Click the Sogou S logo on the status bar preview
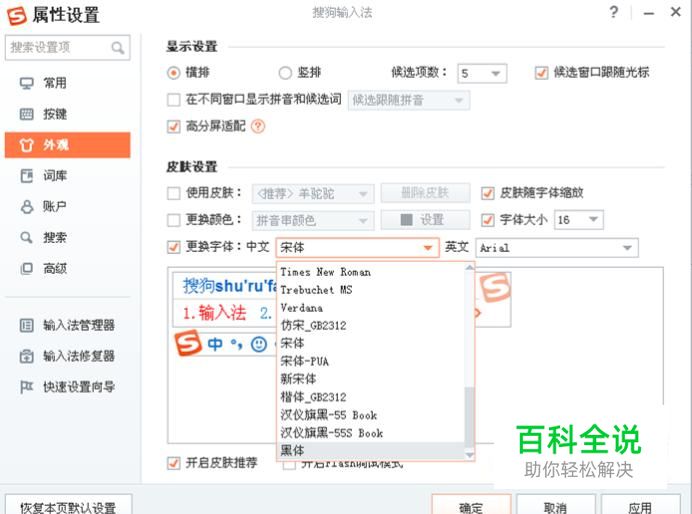The height and width of the screenshot is (514, 692). point(188,343)
